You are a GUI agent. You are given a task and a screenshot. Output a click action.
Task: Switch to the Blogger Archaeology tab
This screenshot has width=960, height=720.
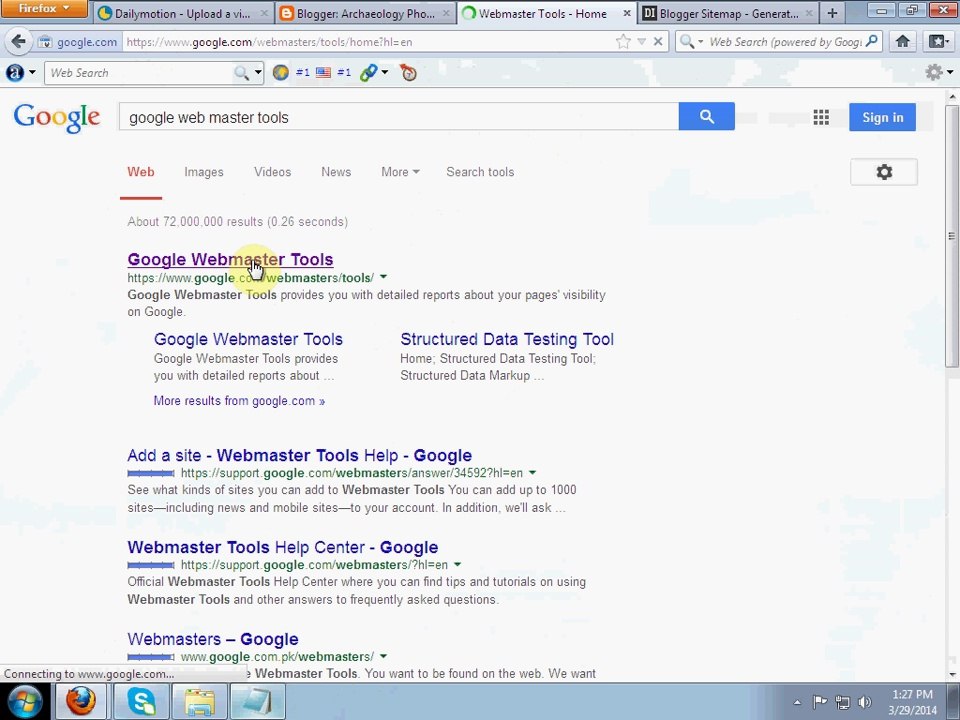click(x=365, y=13)
